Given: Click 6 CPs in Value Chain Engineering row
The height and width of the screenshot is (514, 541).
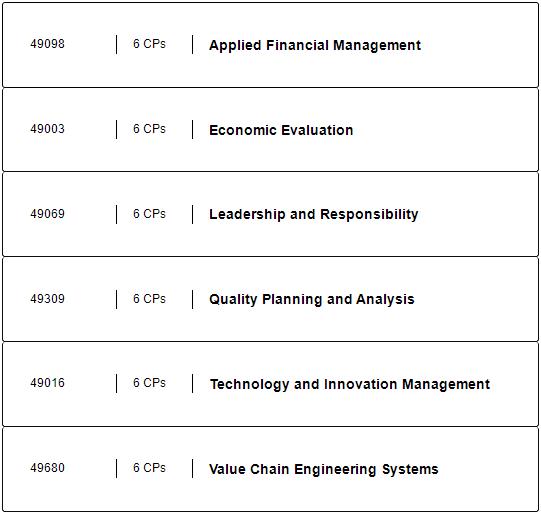Looking at the screenshot, I should [x=149, y=468].
